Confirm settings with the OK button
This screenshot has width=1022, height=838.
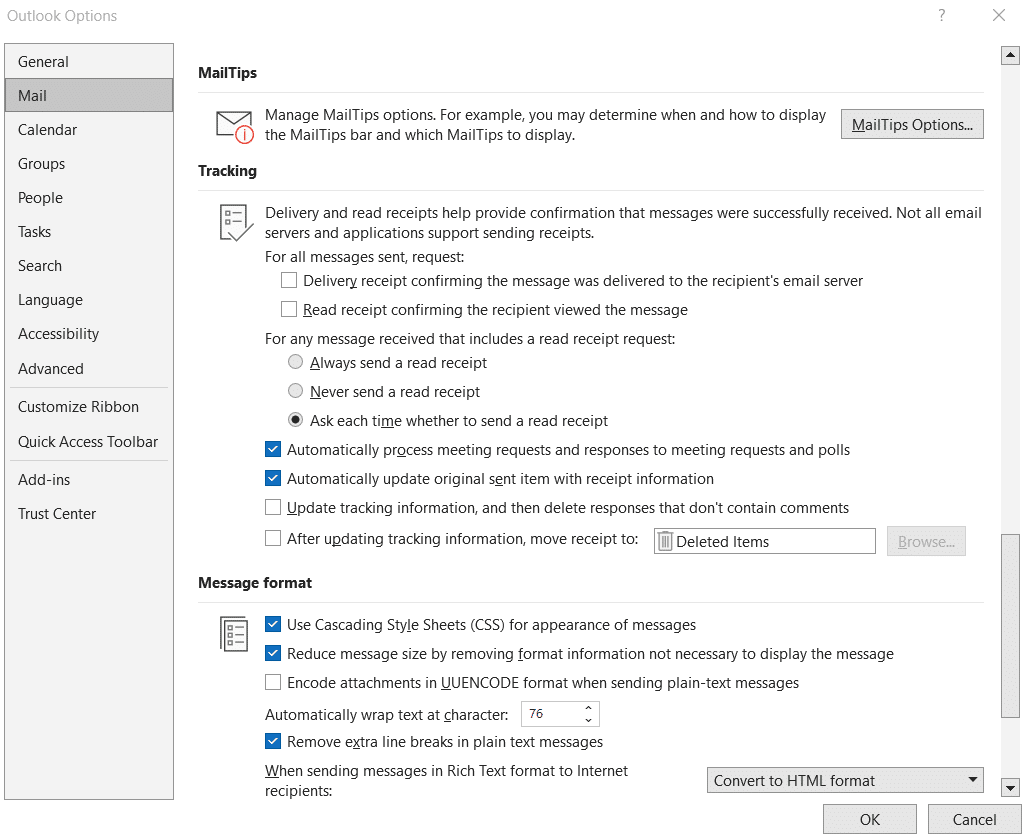[x=869, y=818]
